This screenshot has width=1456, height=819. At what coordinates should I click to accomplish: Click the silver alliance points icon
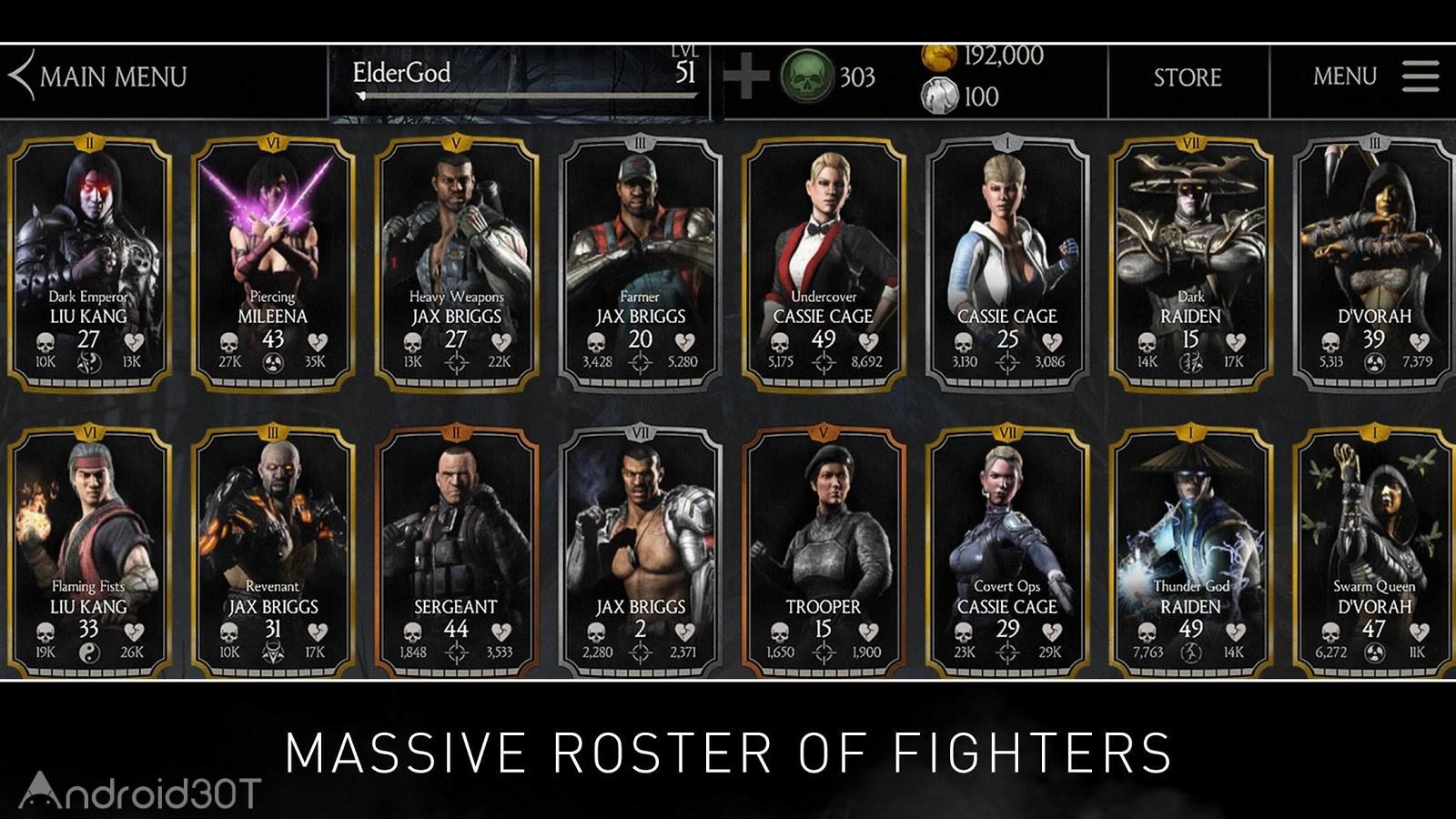(939, 96)
